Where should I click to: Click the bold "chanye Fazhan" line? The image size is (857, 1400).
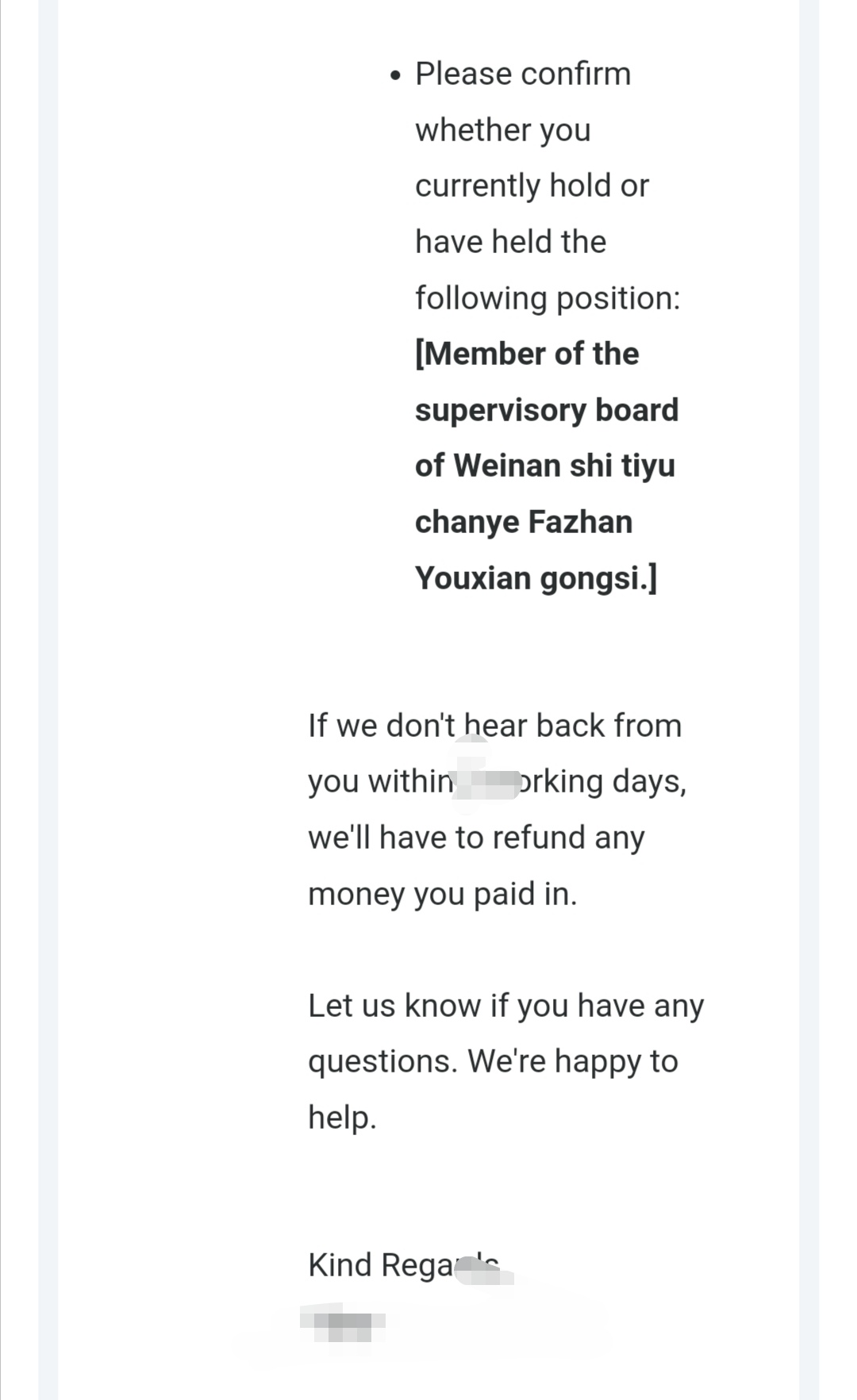click(524, 522)
